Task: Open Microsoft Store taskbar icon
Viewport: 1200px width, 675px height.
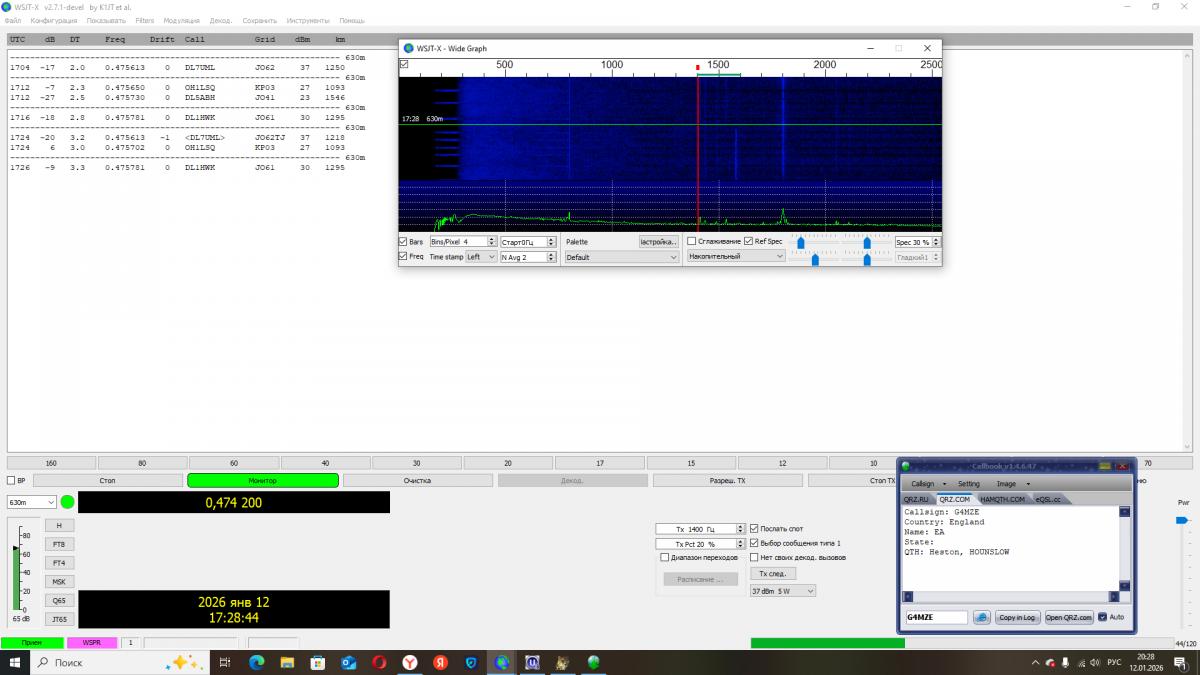Action: [x=317, y=662]
